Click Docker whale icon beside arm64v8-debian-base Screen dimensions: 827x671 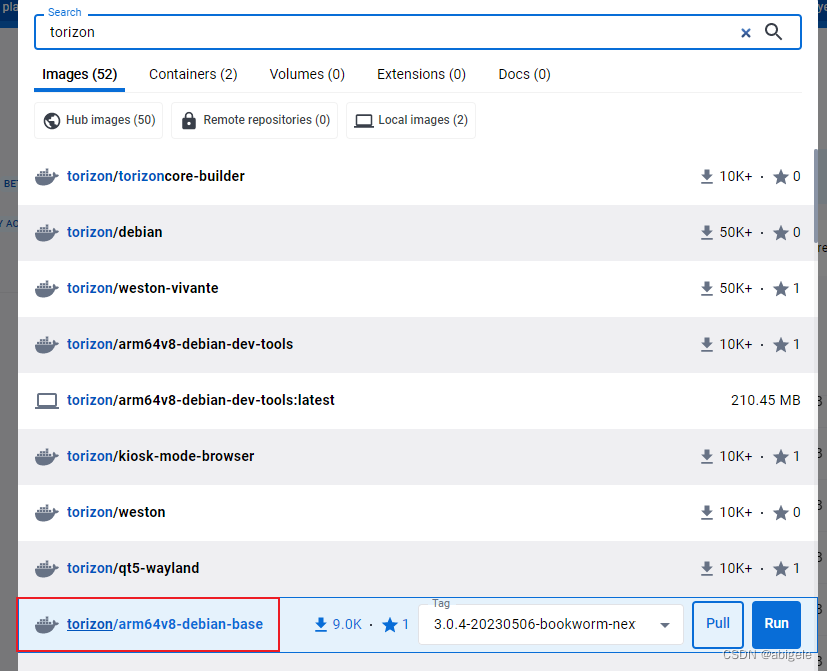tap(47, 625)
